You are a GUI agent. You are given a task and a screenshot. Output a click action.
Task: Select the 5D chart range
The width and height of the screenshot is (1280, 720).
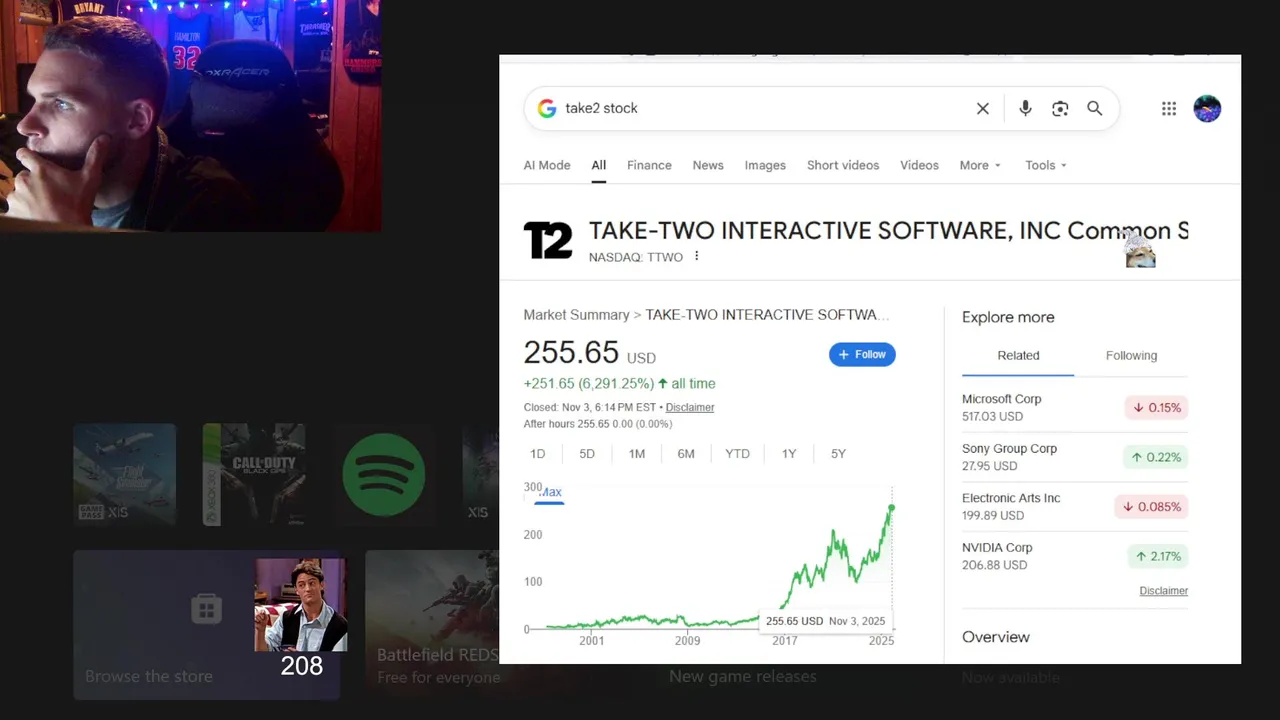click(587, 453)
